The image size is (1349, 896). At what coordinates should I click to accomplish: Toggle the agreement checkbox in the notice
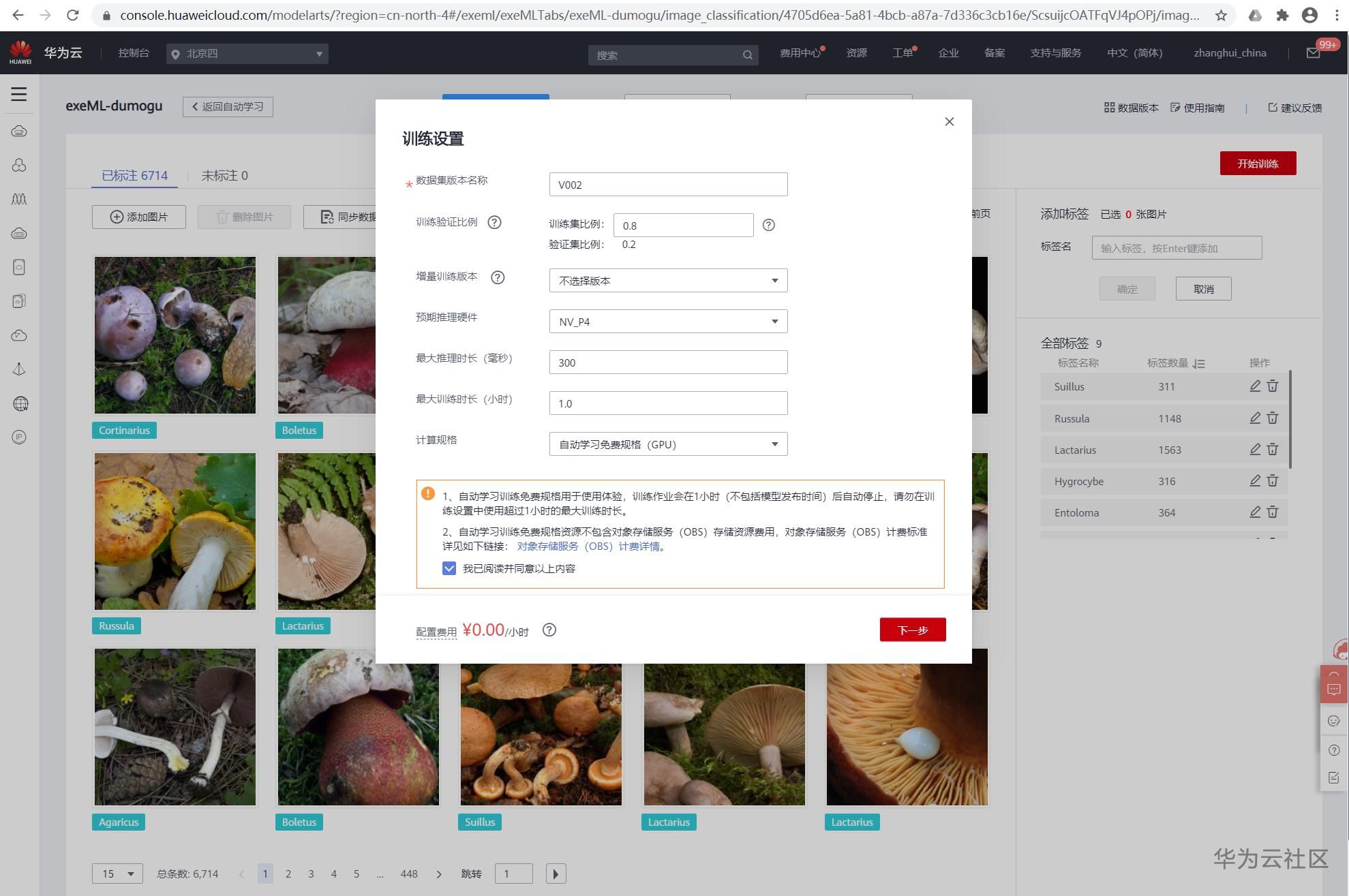(449, 568)
